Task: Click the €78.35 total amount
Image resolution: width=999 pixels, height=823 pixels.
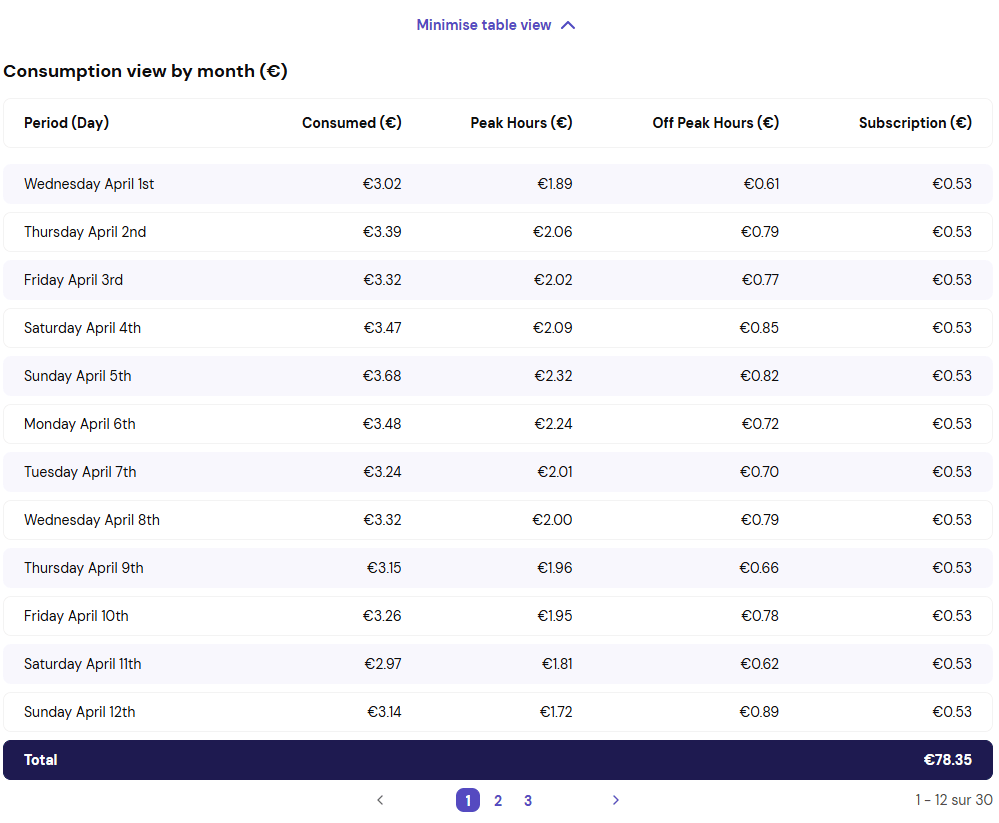Action: pyautogui.click(x=947, y=760)
